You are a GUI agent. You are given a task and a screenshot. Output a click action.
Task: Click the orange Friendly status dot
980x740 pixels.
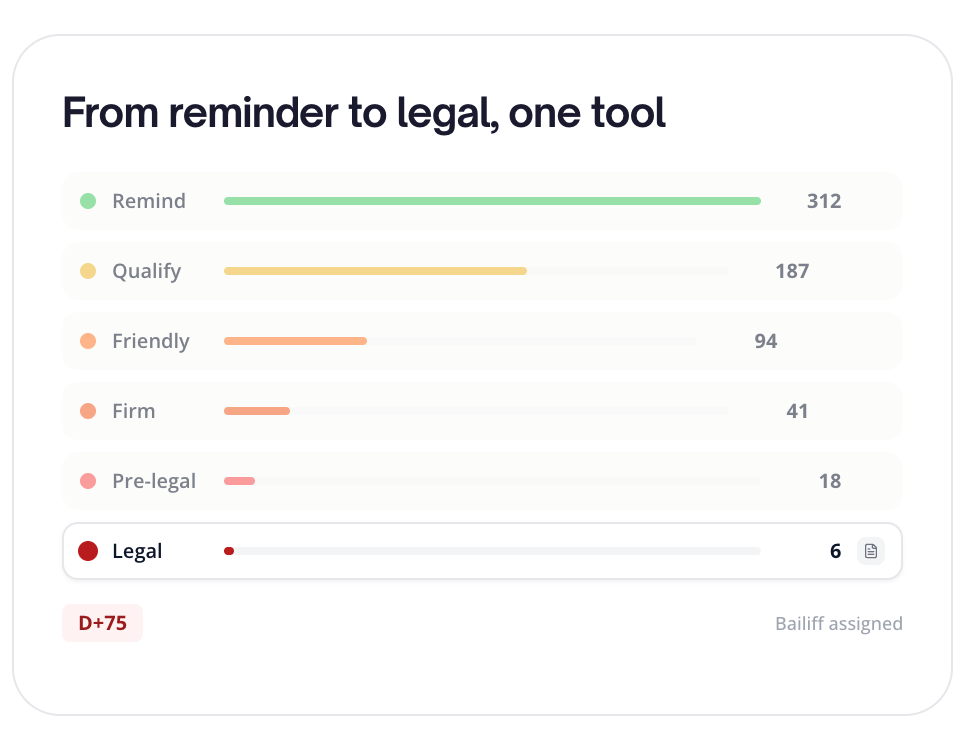tap(88, 341)
